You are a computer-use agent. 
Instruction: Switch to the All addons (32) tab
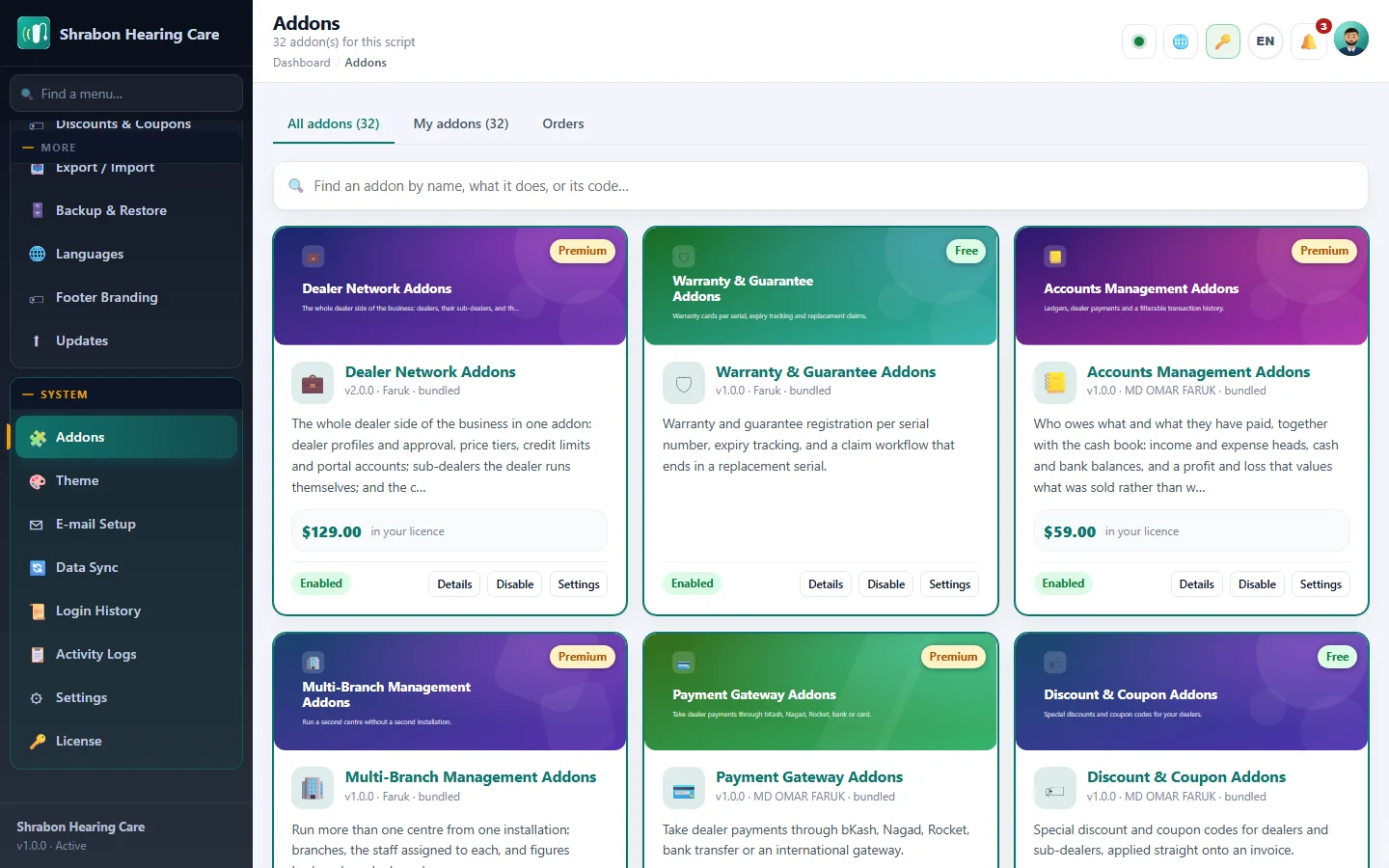pyautogui.click(x=334, y=123)
